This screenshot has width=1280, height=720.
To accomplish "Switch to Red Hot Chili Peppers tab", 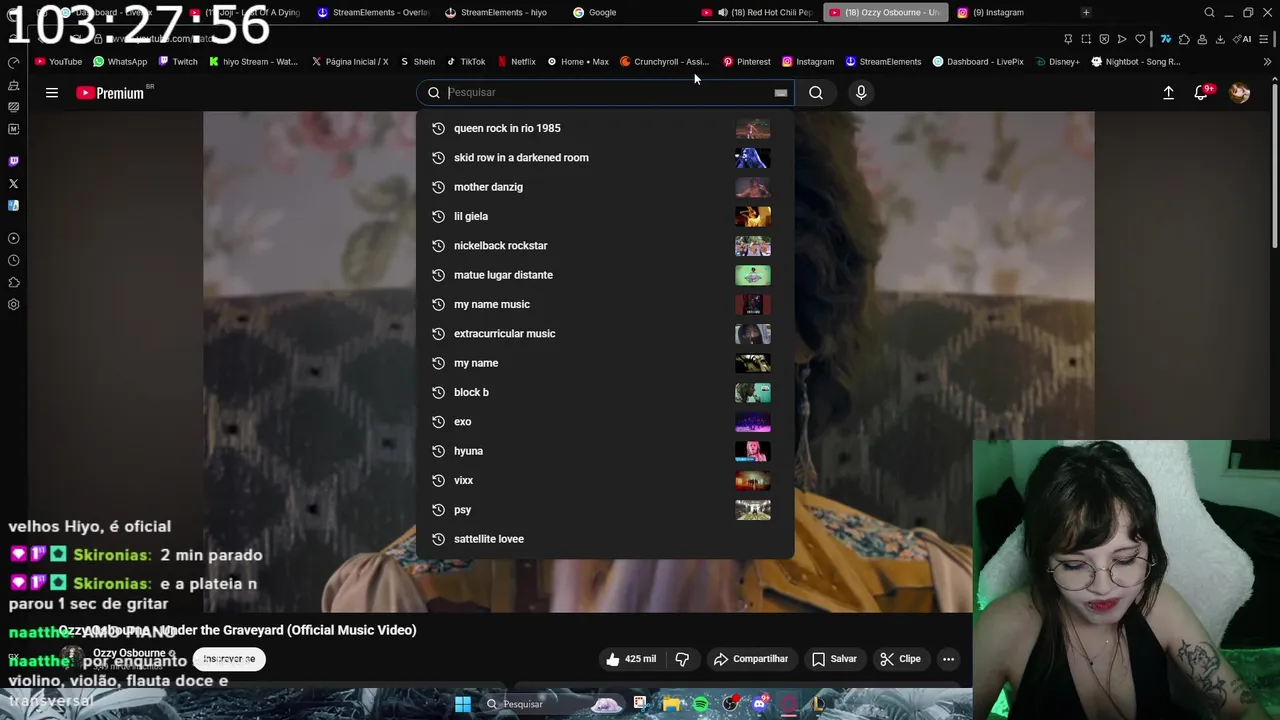I will (757, 12).
